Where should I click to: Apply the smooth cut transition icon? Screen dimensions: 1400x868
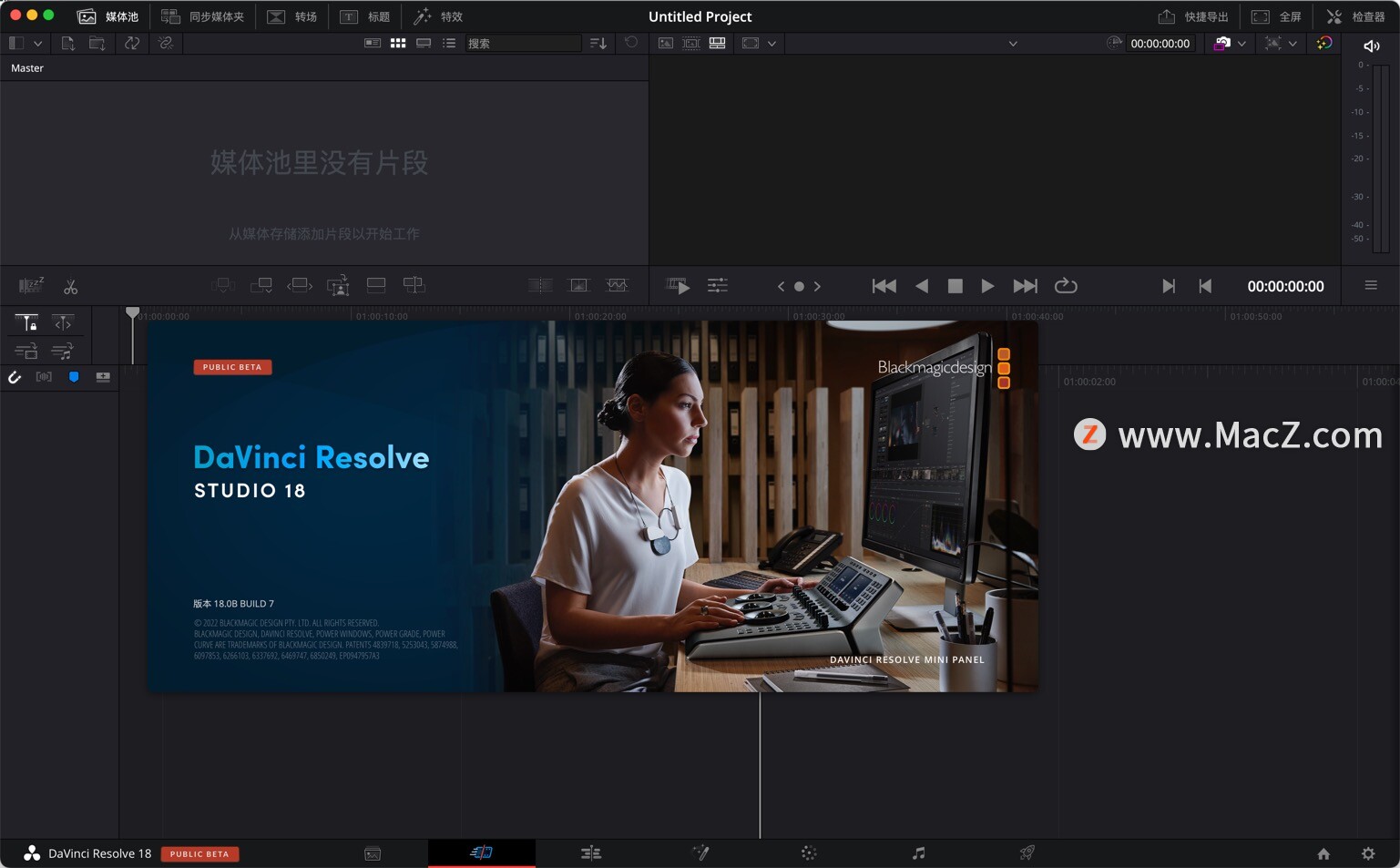pyautogui.click(x=617, y=286)
